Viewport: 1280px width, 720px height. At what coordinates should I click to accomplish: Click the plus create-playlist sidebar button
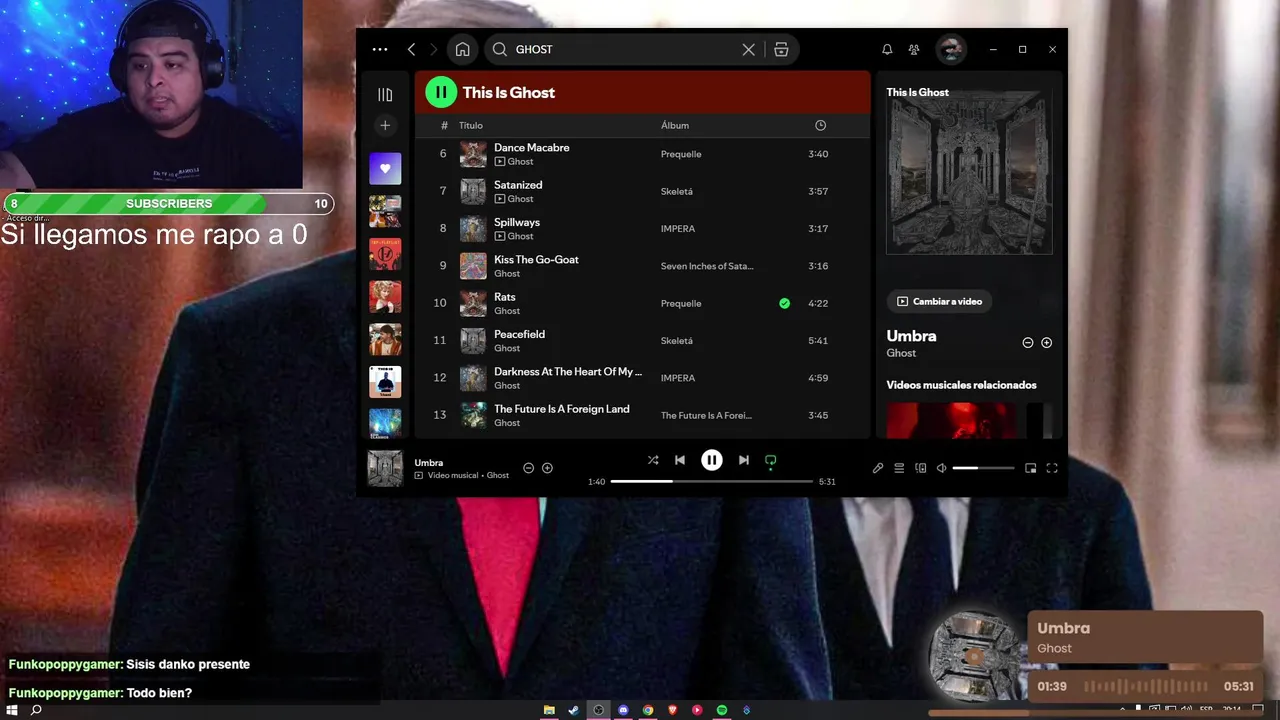385,125
